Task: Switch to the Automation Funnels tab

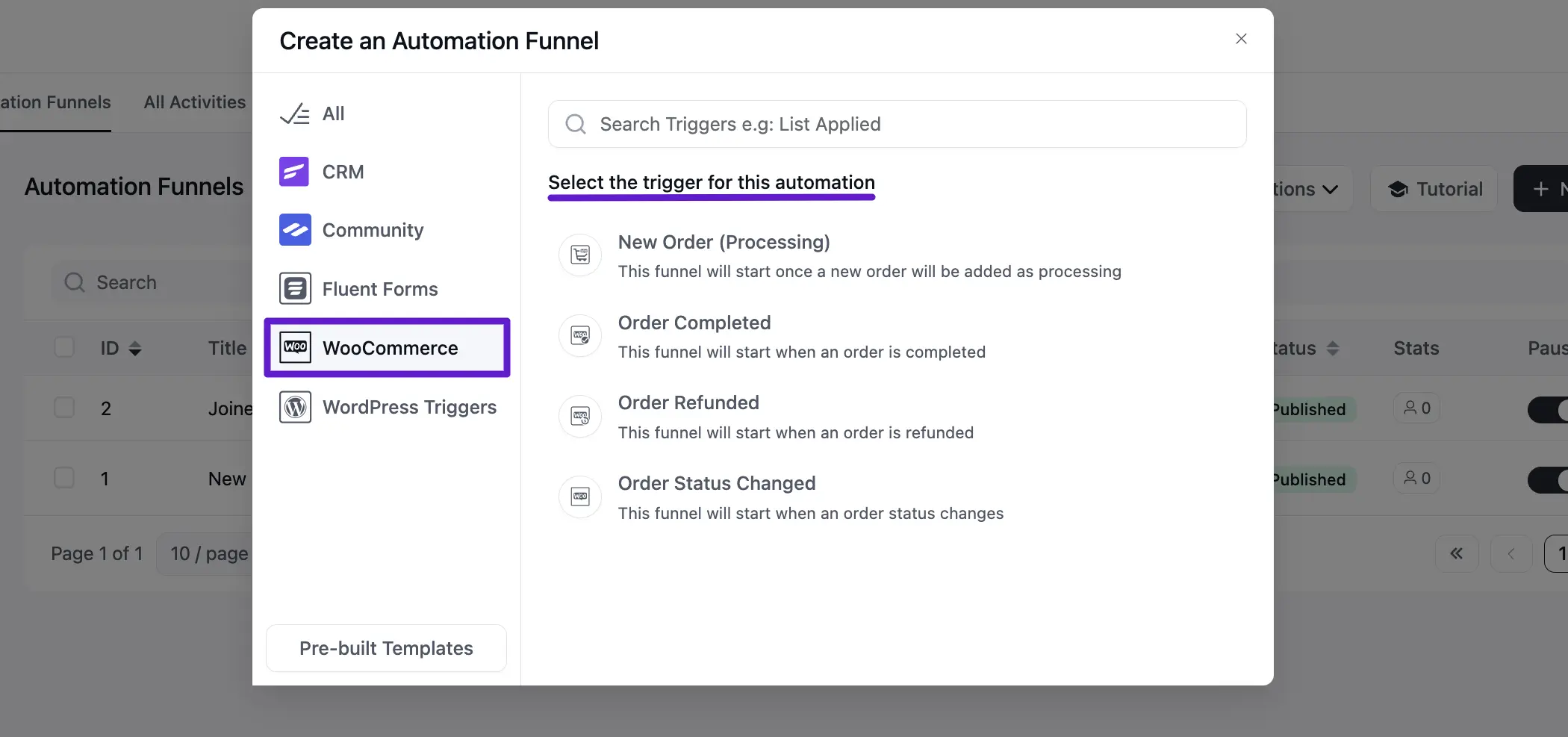Action: click(x=55, y=102)
